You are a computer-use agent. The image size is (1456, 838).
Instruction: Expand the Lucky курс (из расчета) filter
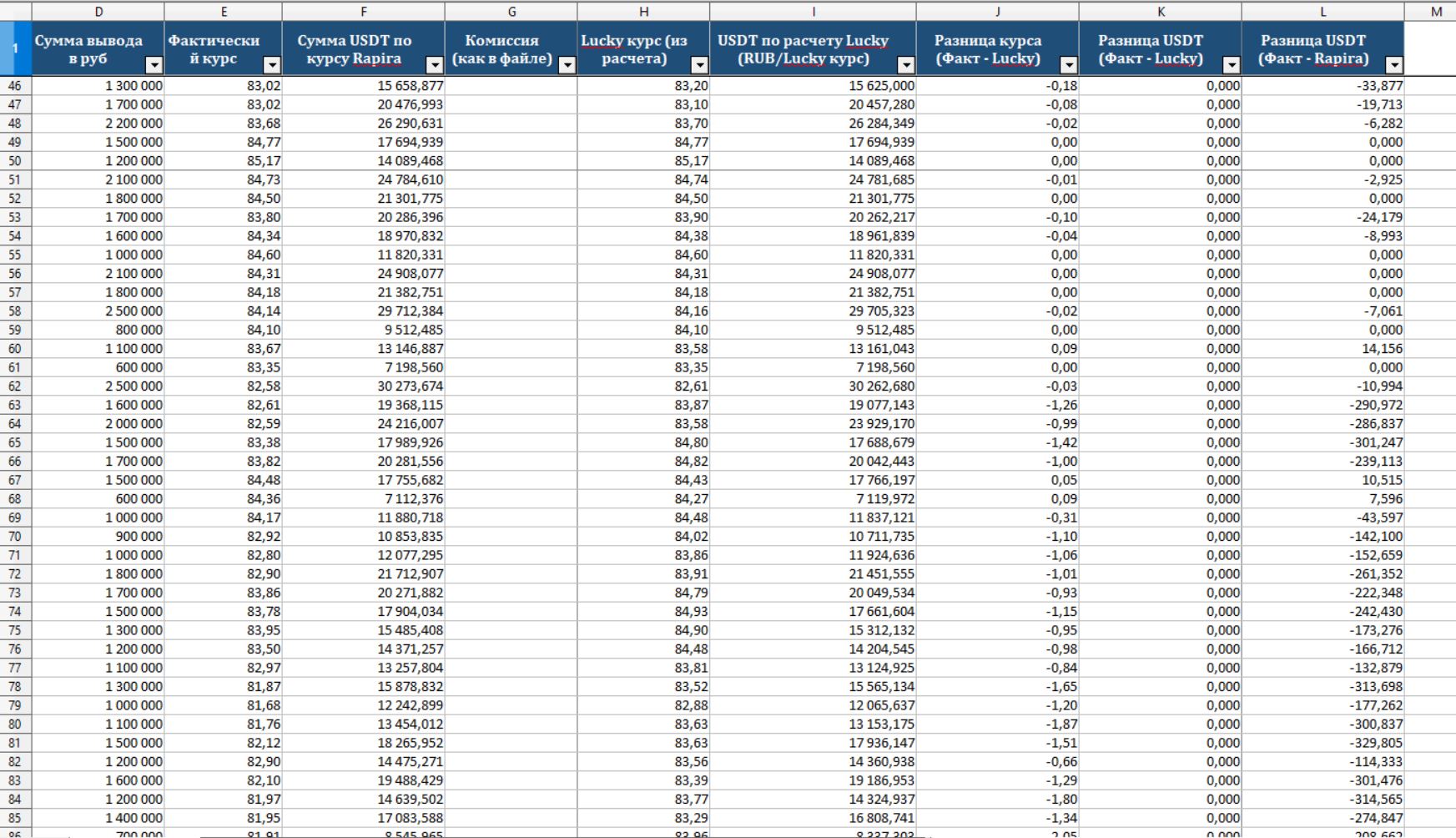(x=700, y=65)
